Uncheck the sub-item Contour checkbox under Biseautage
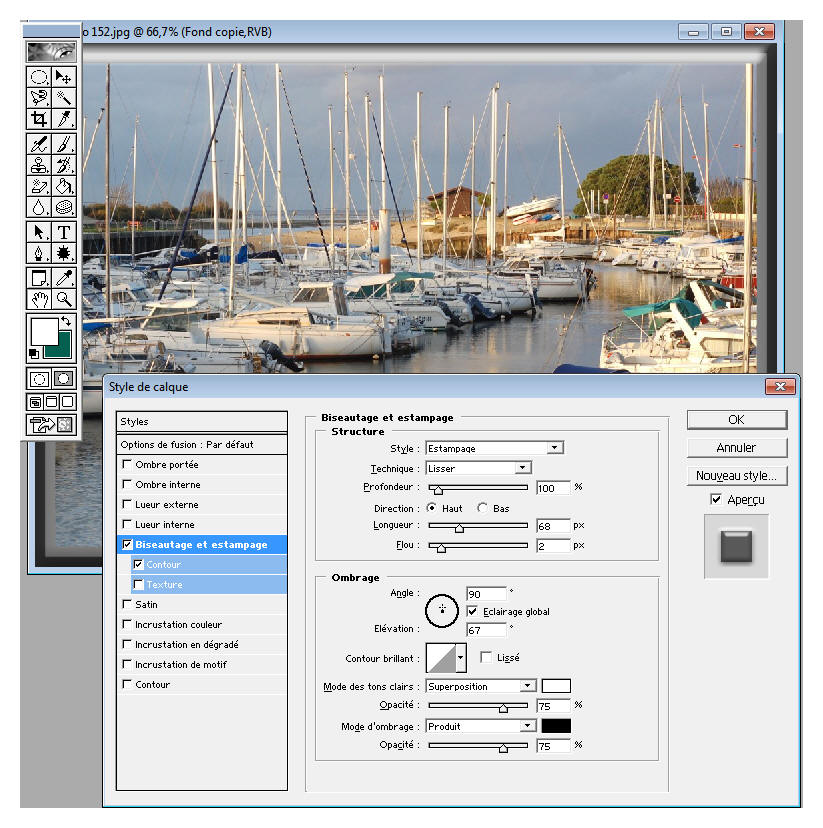 [138, 564]
